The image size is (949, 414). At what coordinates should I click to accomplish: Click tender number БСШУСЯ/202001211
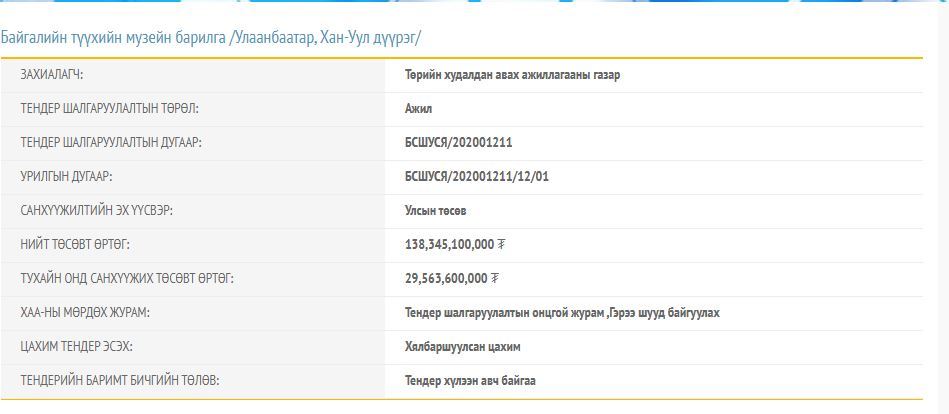pyautogui.click(x=458, y=143)
